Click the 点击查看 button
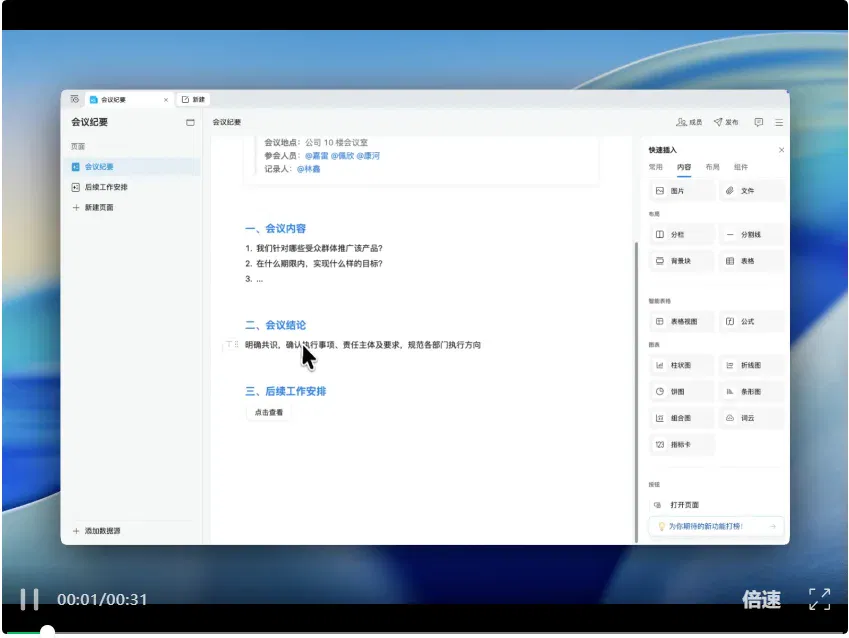 click(269, 413)
